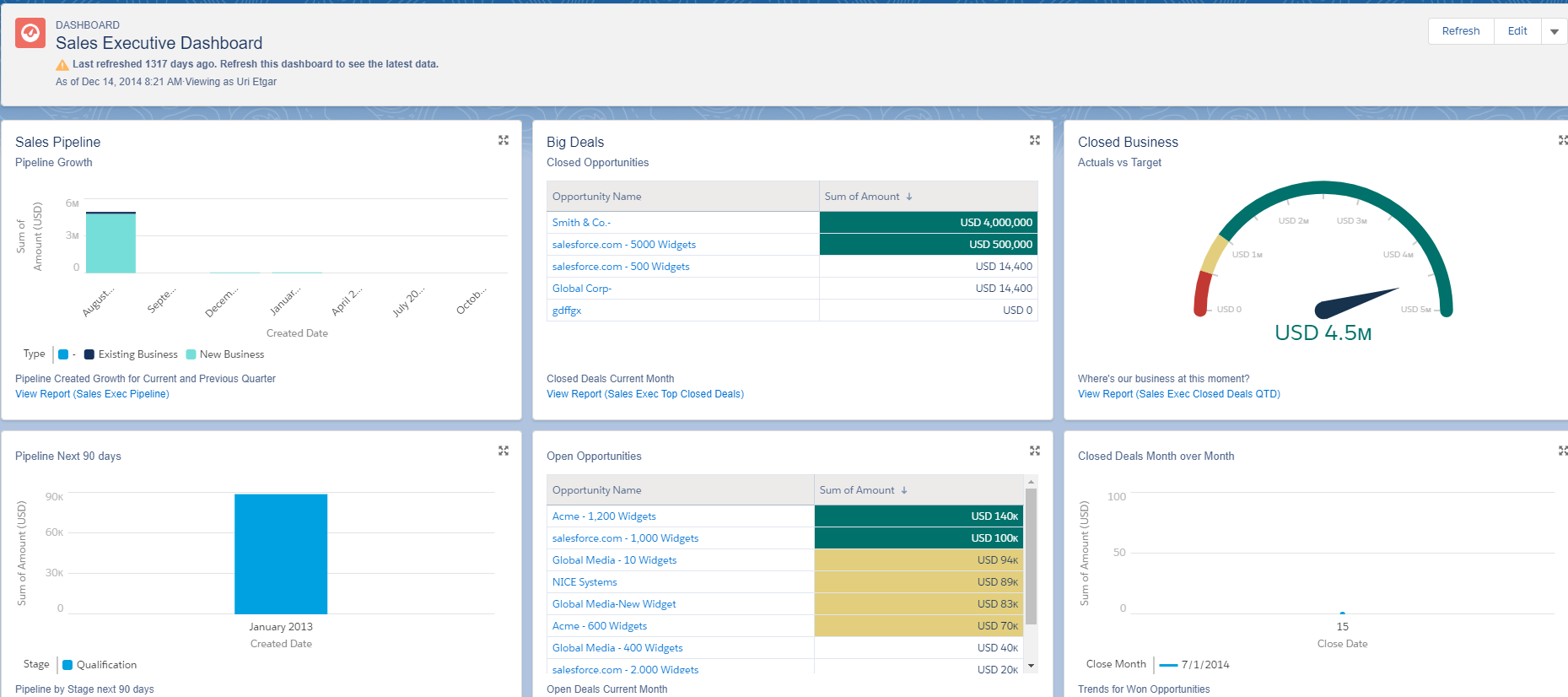Click the gauge needle in Closed Business
The image size is (1568, 697).
click(x=1355, y=303)
